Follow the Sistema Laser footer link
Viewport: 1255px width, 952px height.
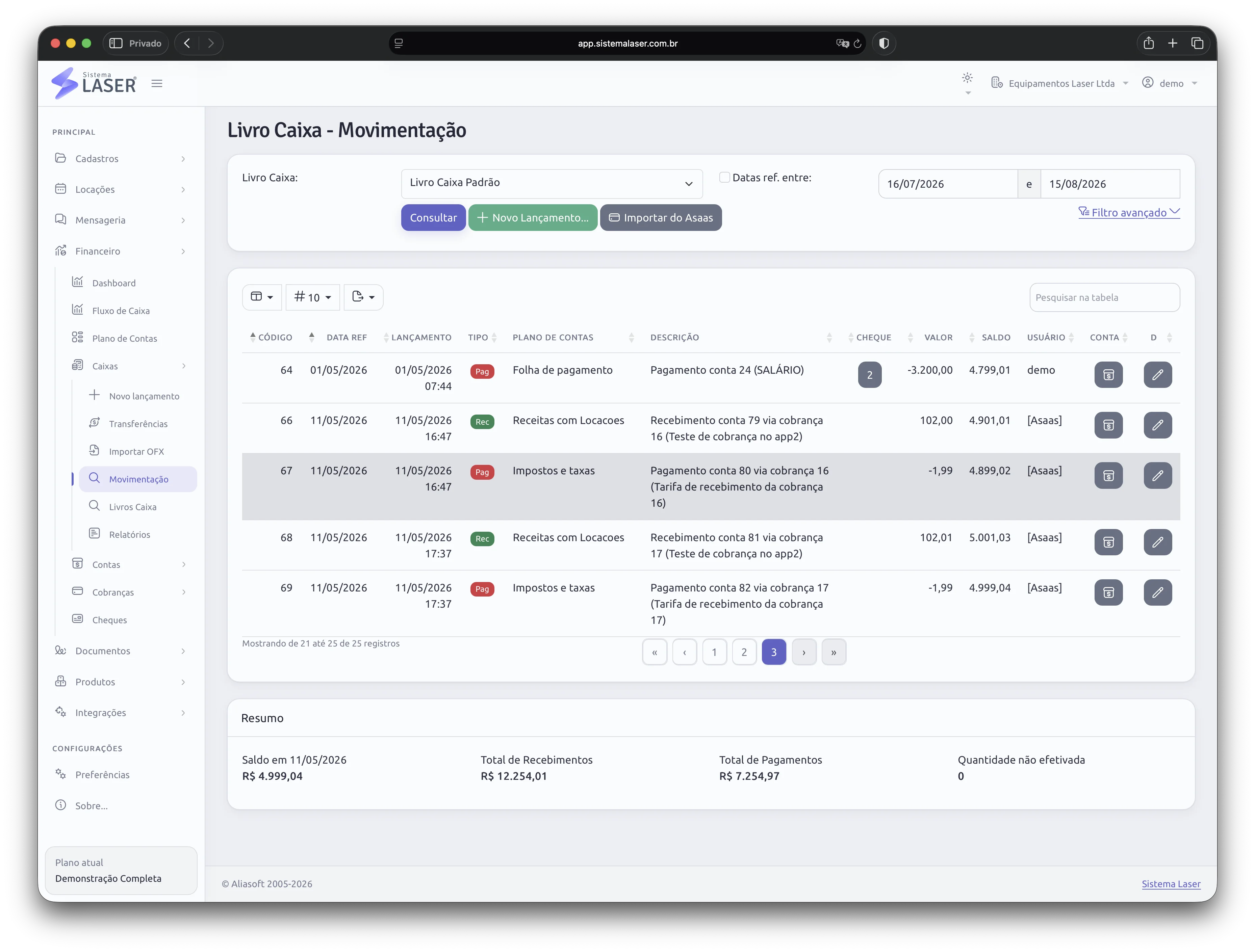point(1171,884)
